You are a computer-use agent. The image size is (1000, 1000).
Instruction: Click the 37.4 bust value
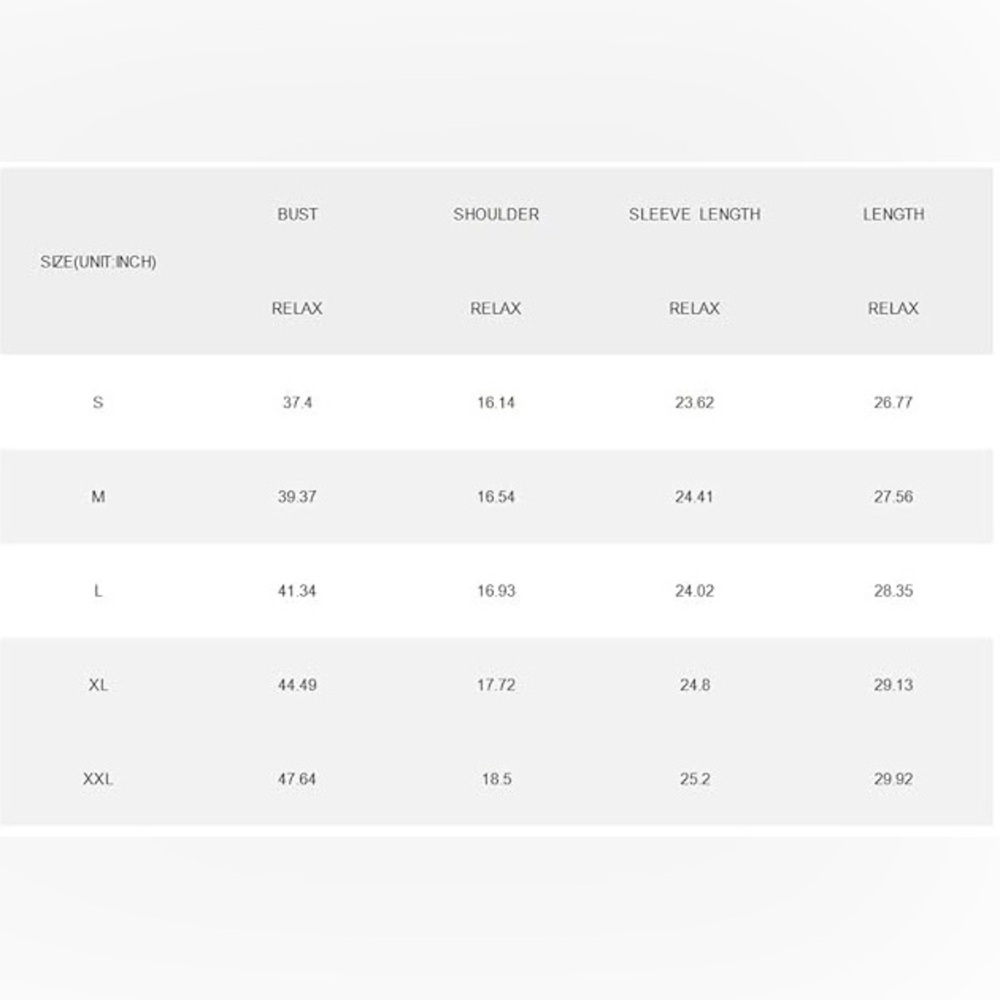point(297,402)
